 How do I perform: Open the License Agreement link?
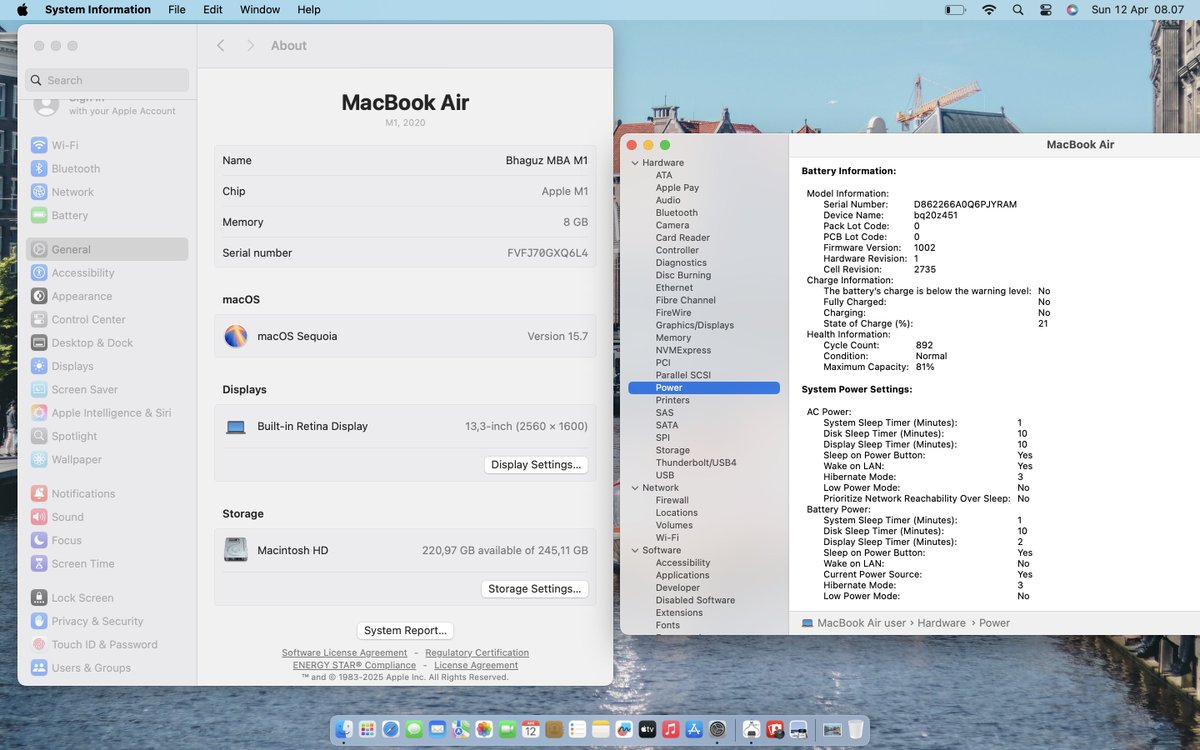pyautogui.click(x=476, y=665)
